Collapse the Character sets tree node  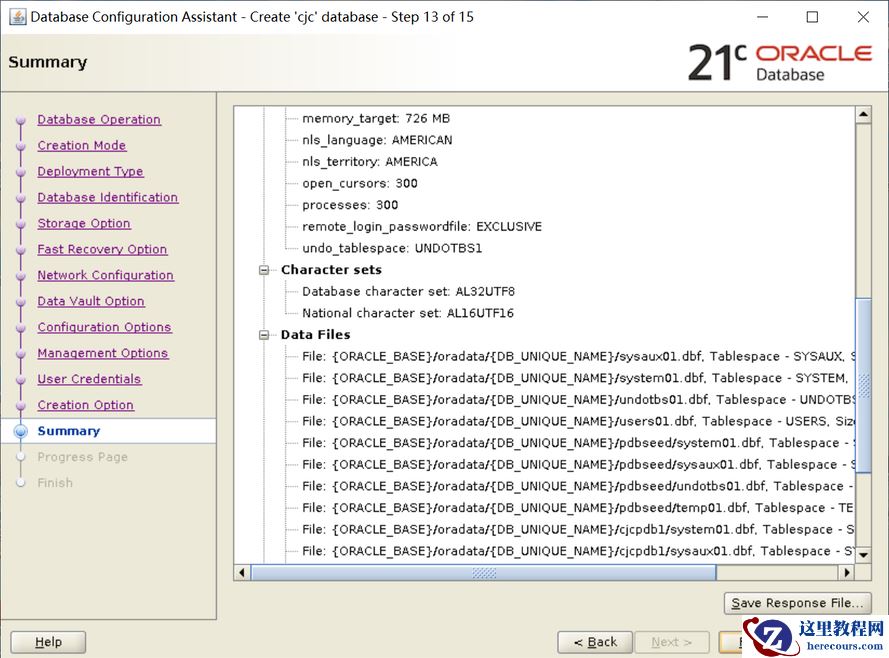[265, 270]
